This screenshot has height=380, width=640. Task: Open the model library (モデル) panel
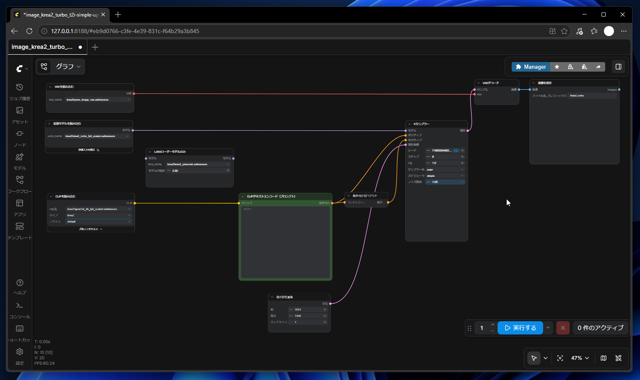(x=20, y=161)
